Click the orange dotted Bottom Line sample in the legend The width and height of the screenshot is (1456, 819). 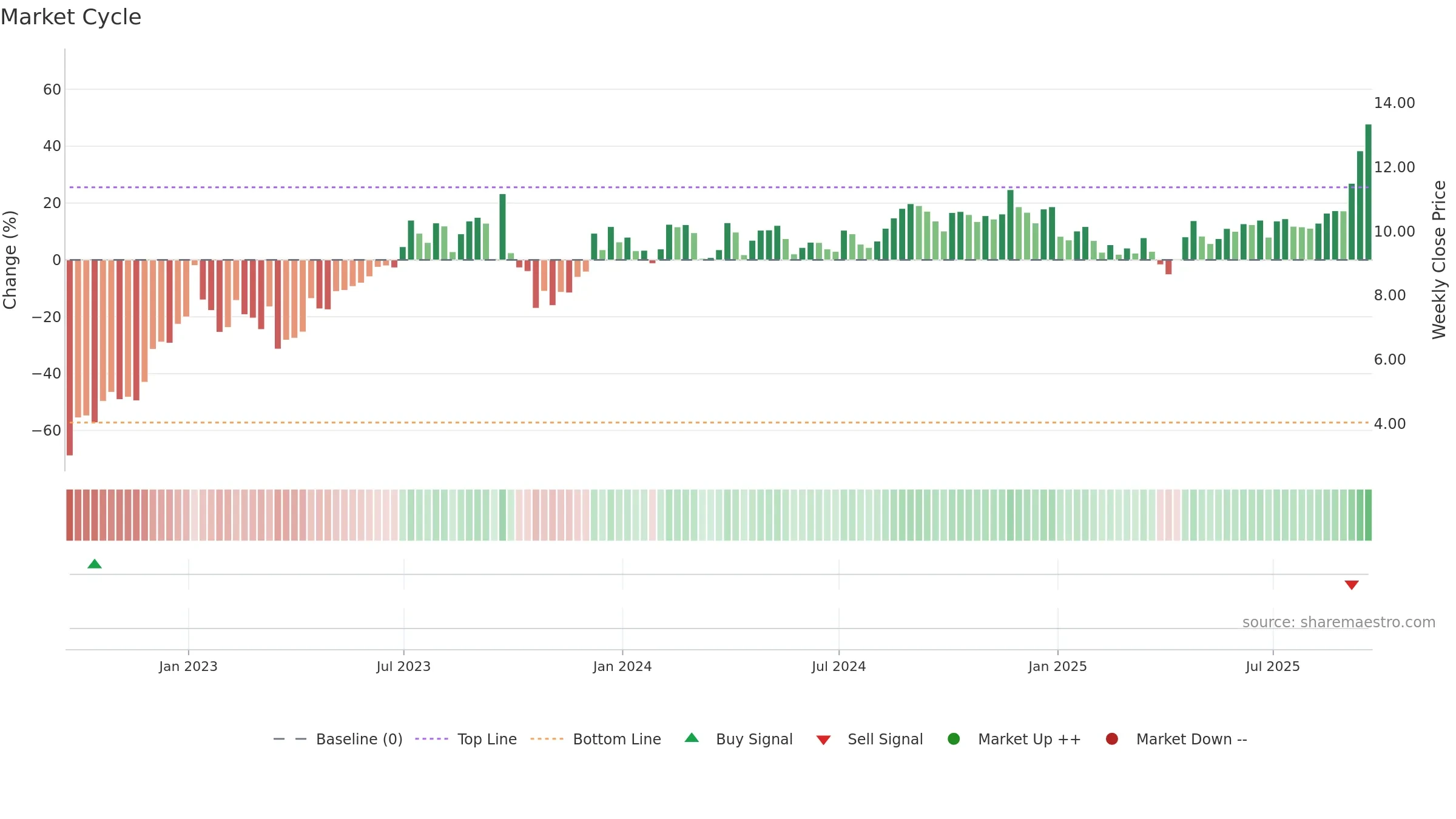point(547,739)
